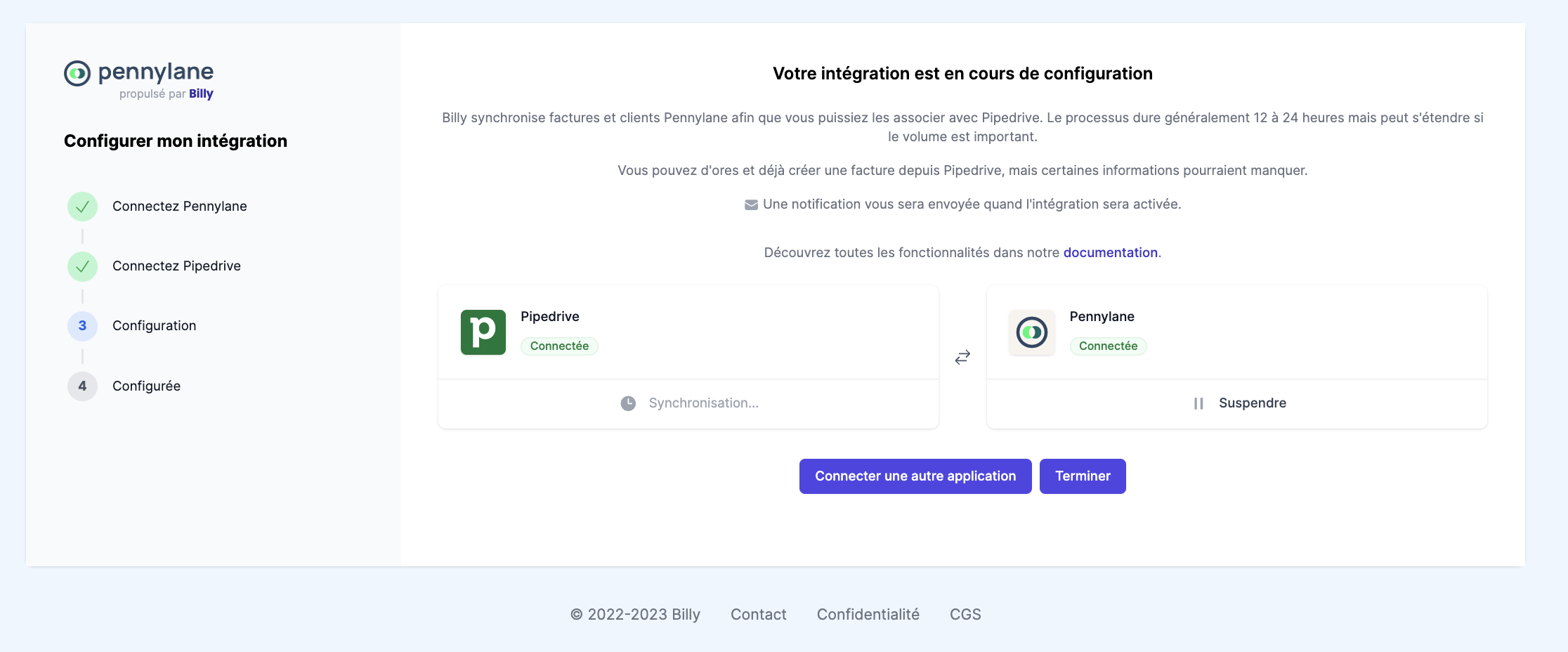Image resolution: width=1568 pixels, height=652 pixels.
Task: Click the Pipedrive Connectée status badge
Action: 559,346
